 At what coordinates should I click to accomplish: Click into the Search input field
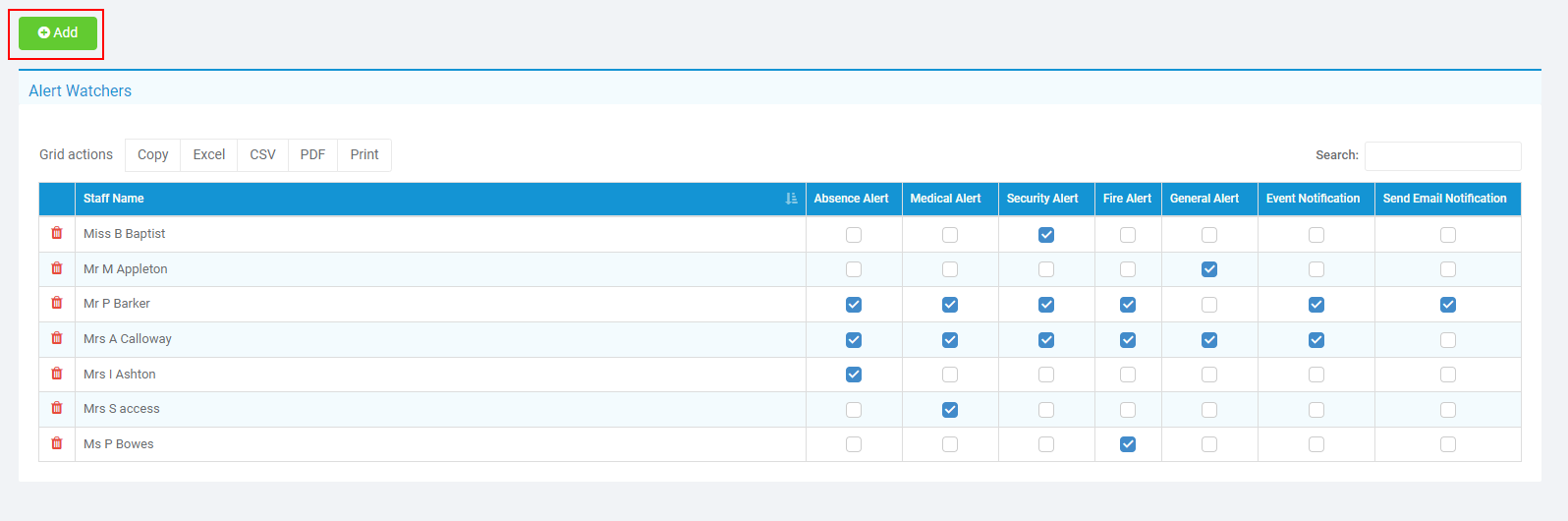coord(1442,155)
